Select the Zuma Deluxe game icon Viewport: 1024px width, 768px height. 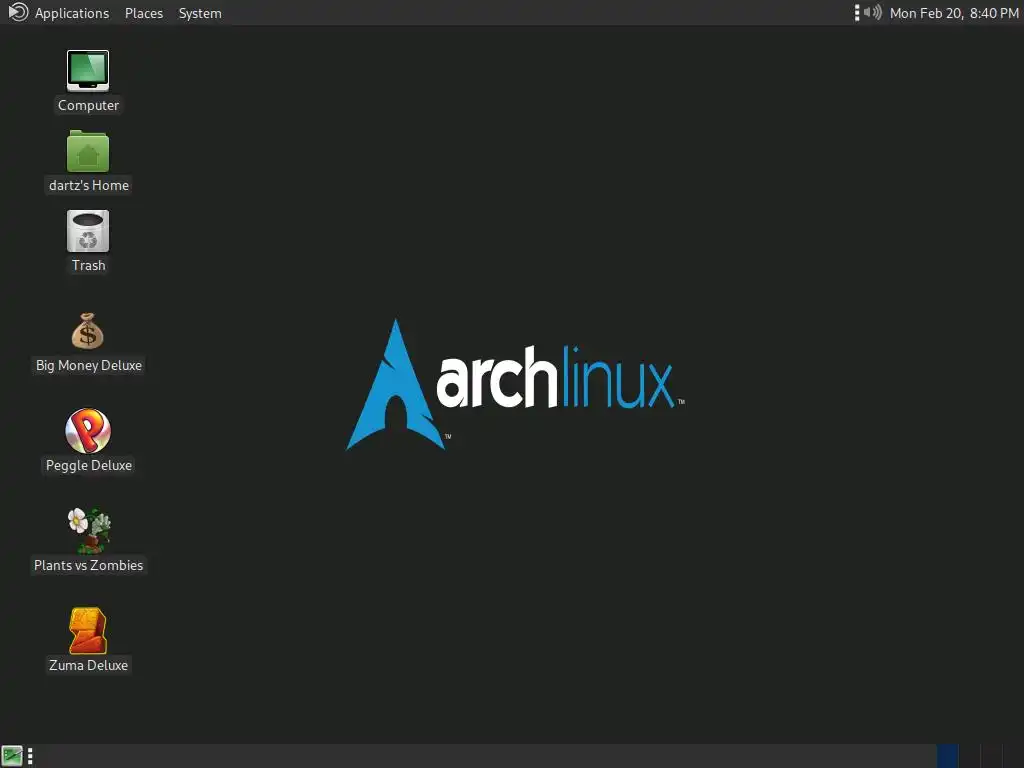[88, 631]
